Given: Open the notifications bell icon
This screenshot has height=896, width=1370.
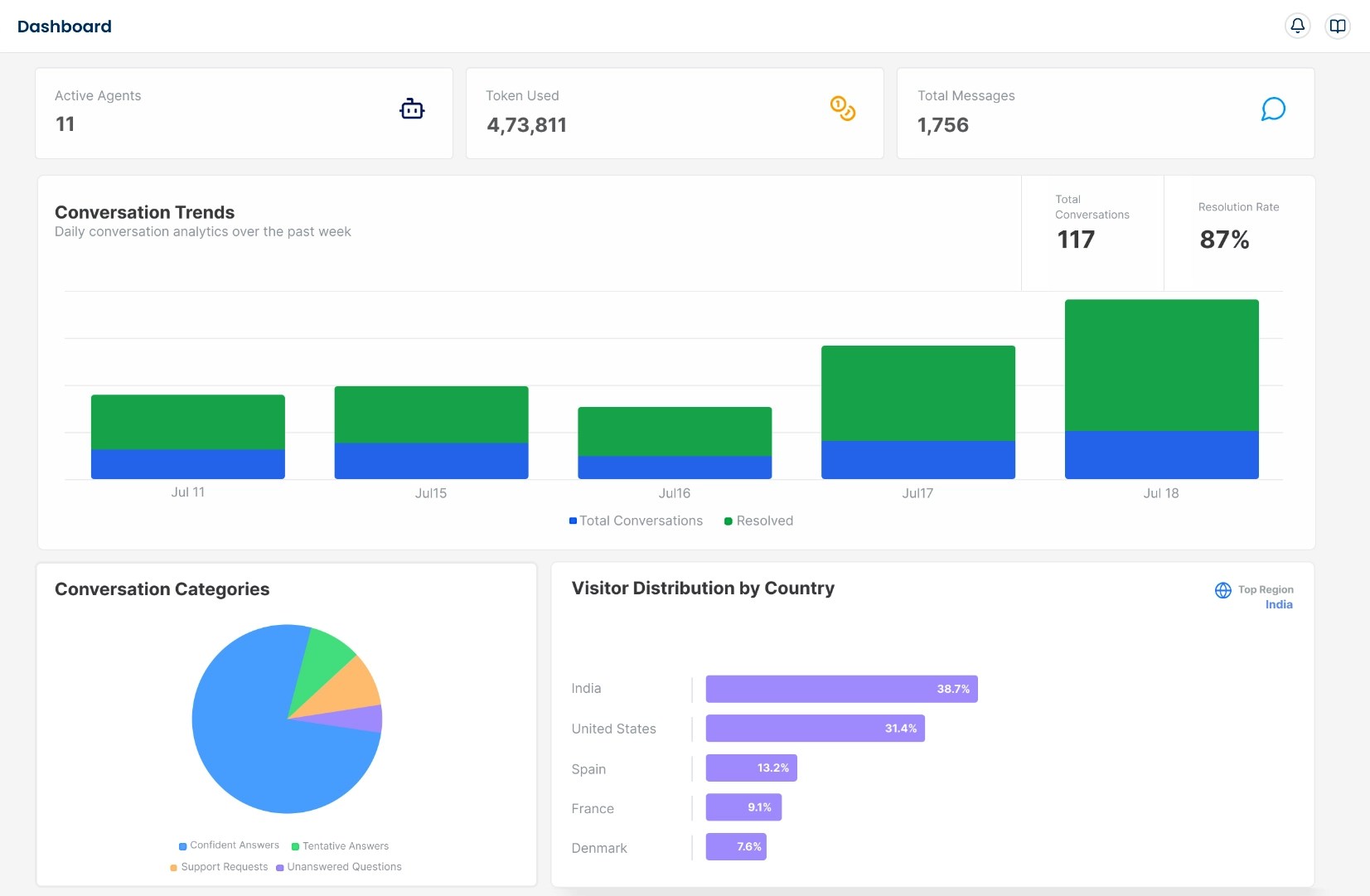Looking at the screenshot, I should coord(1297,26).
